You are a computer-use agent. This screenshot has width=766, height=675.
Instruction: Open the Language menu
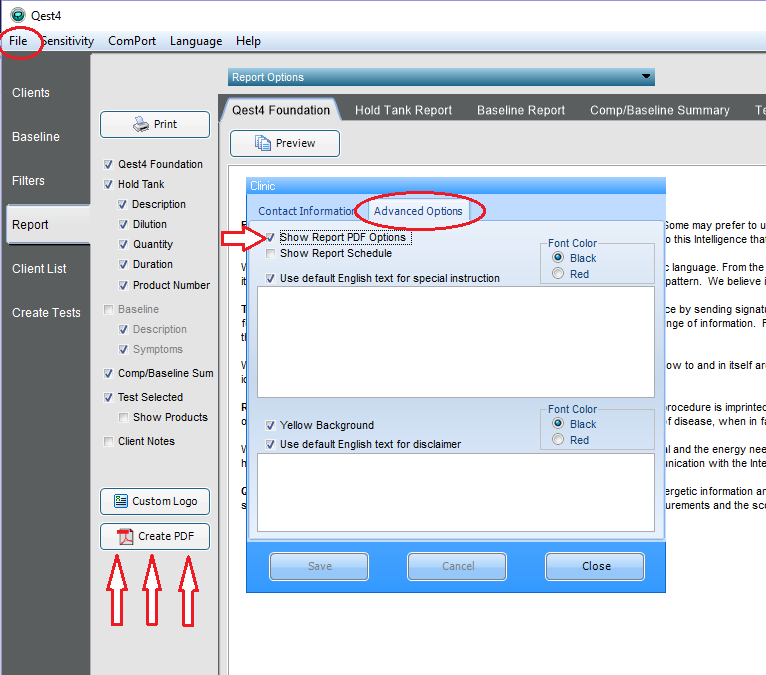point(196,41)
